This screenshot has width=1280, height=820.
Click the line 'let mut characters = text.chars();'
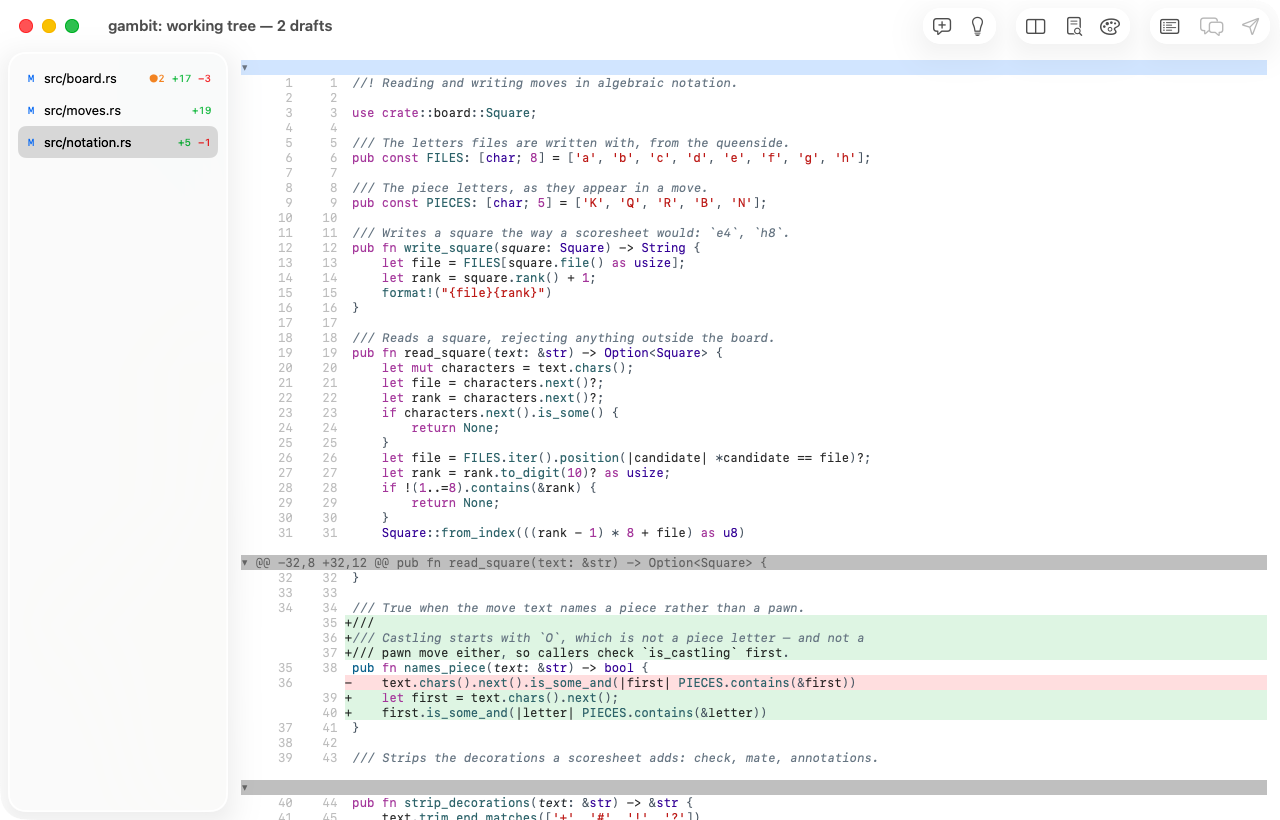507,368
